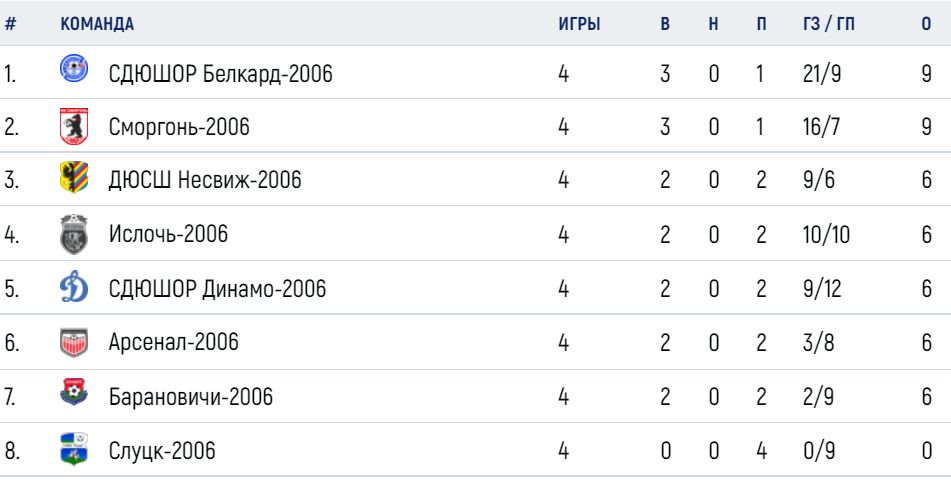The height and width of the screenshot is (484, 951).
Task: Click the ДЮСШ Несвиж-2006 shield logo
Action: click(x=74, y=177)
